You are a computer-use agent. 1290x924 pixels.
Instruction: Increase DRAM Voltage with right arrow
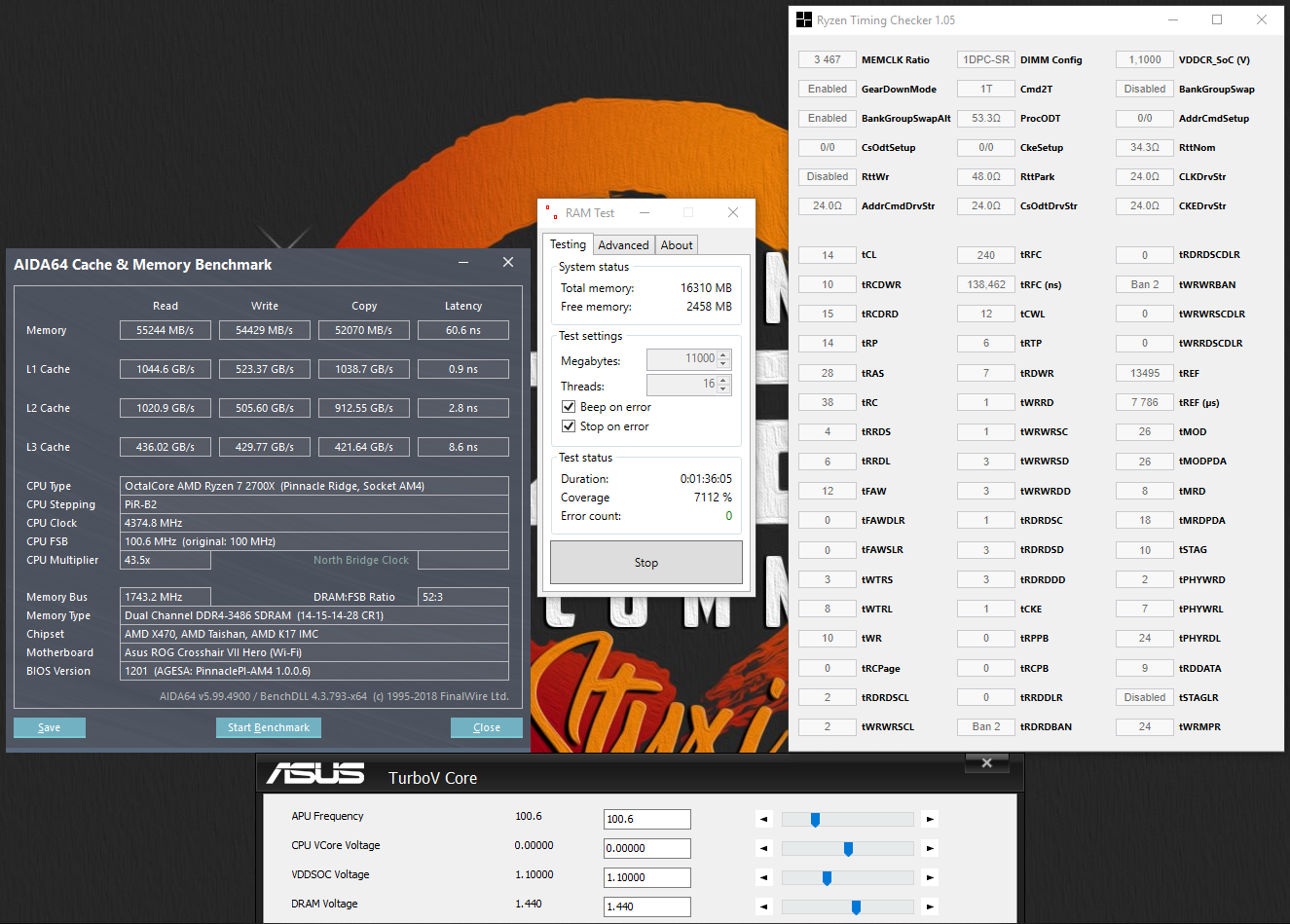pos(930,907)
